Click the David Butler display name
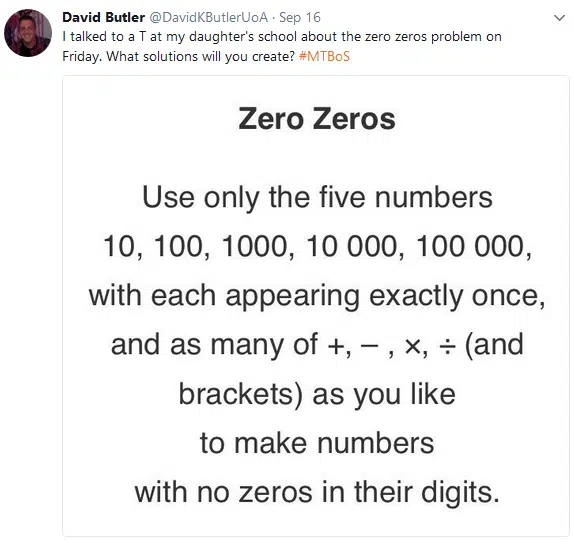 104,17
